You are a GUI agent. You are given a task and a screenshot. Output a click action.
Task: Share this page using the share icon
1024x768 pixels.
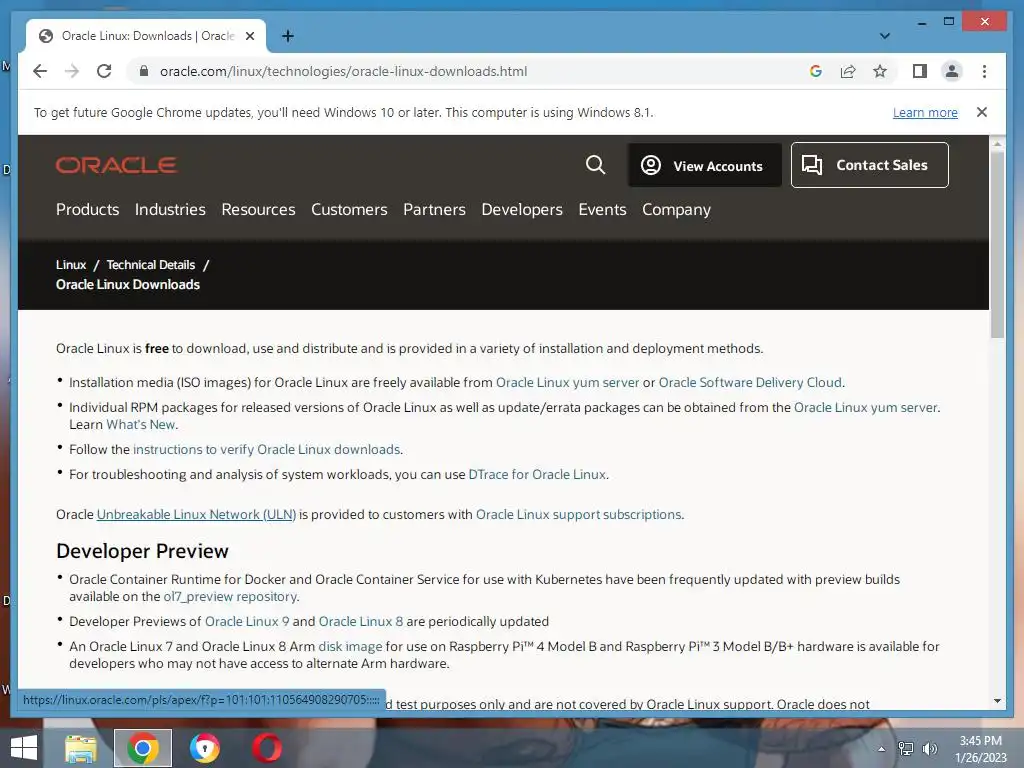[848, 71]
